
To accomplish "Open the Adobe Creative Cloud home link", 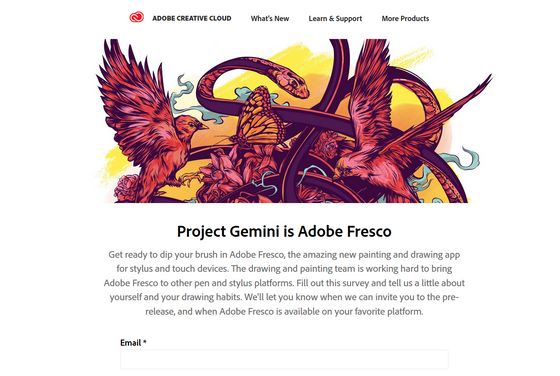I will point(192,18).
